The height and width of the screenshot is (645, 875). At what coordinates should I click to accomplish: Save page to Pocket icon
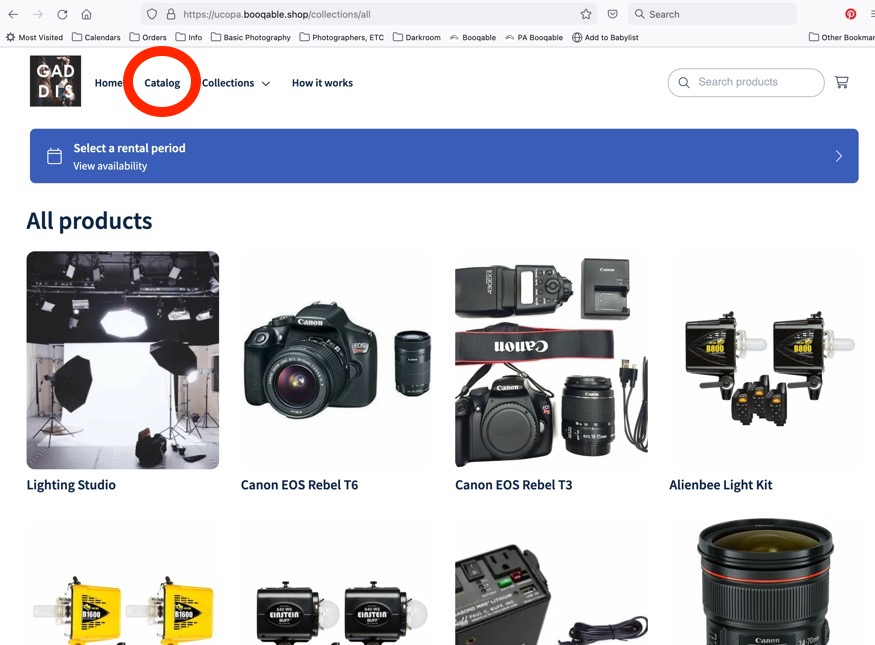(x=613, y=15)
